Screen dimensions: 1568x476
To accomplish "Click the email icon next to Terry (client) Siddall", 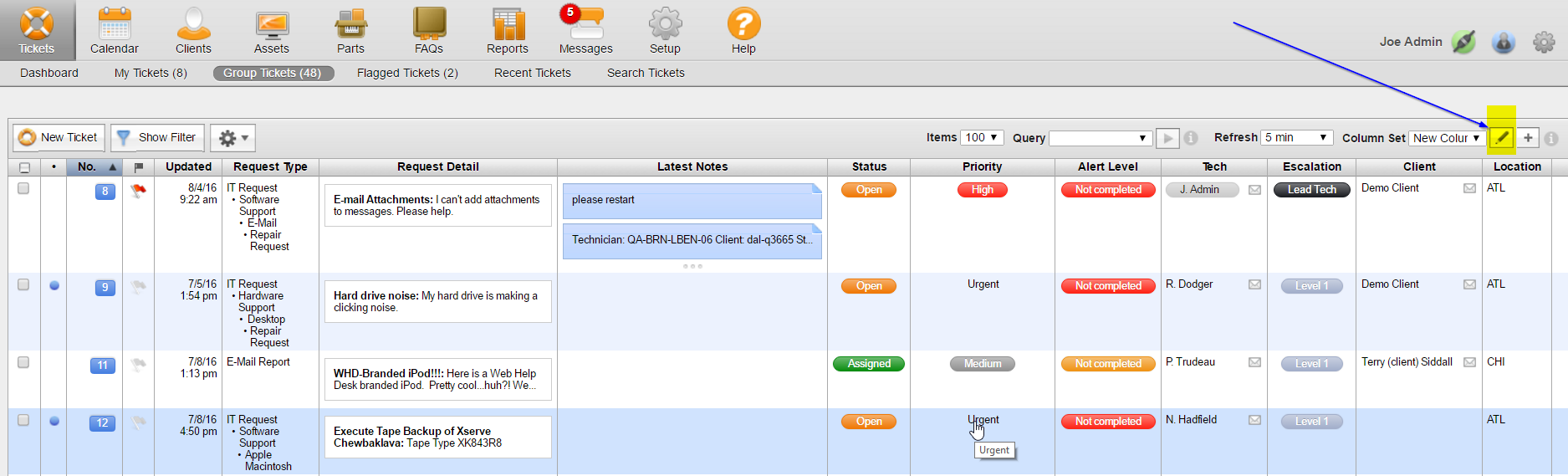I will [1469, 362].
